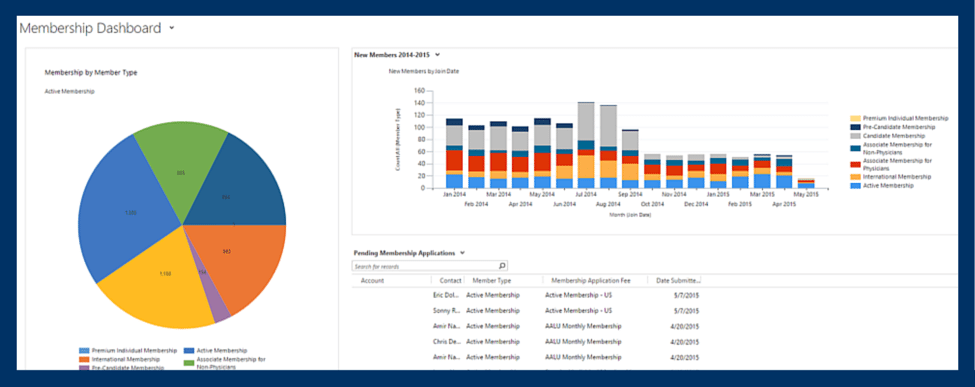This screenshot has height=387, width=975.
Task: Open the Chris De... contact link
Action: pyautogui.click(x=446, y=342)
